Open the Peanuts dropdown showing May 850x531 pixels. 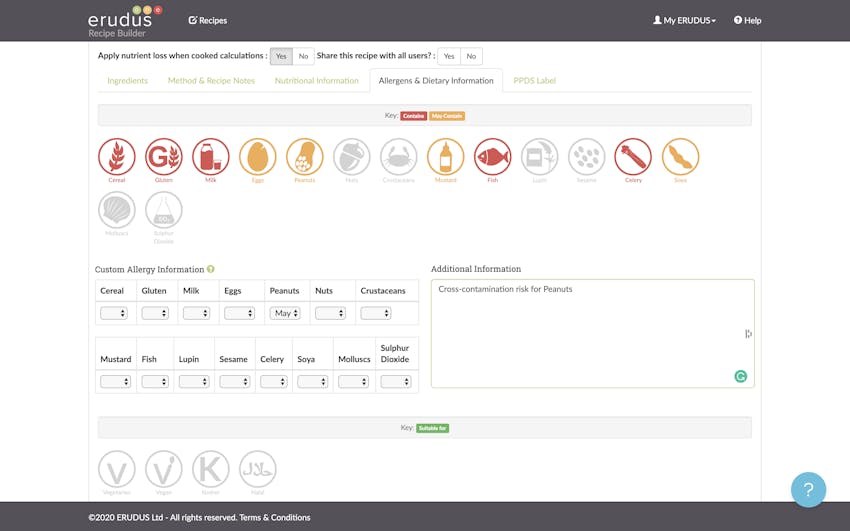[285, 313]
